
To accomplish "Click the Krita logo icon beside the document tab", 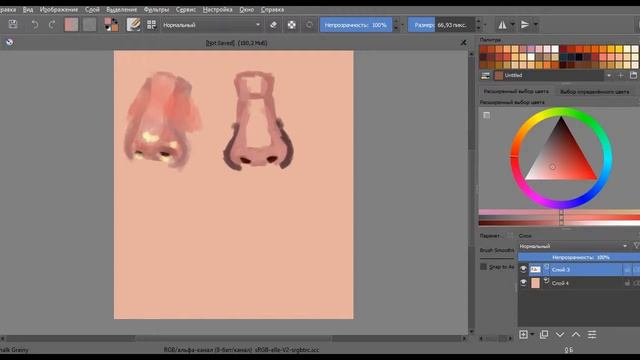I will click(9, 42).
